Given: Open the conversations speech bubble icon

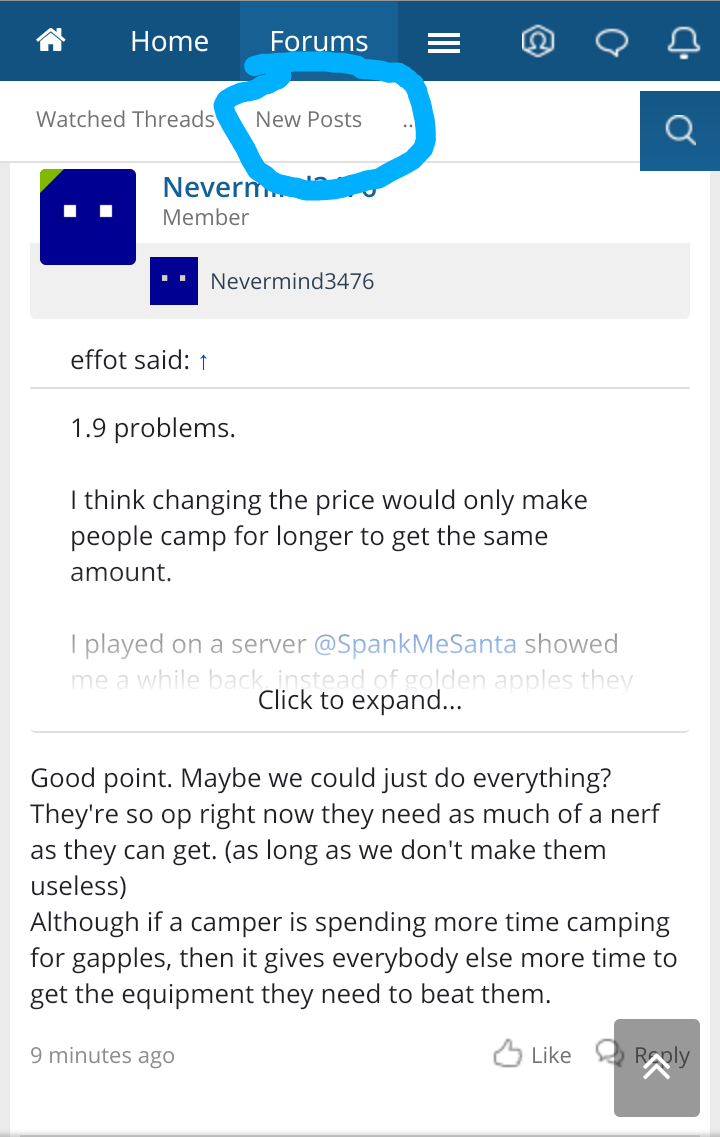Looking at the screenshot, I should (x=611, y=43).
